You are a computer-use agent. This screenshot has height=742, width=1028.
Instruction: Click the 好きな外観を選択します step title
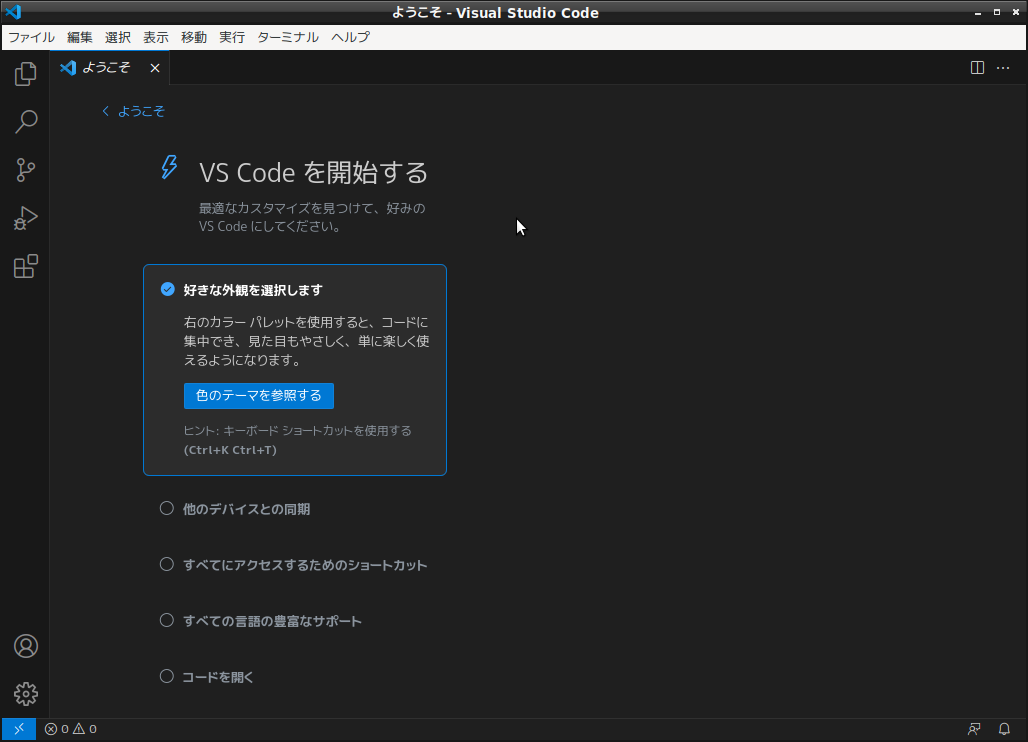(x=253, y=290)
